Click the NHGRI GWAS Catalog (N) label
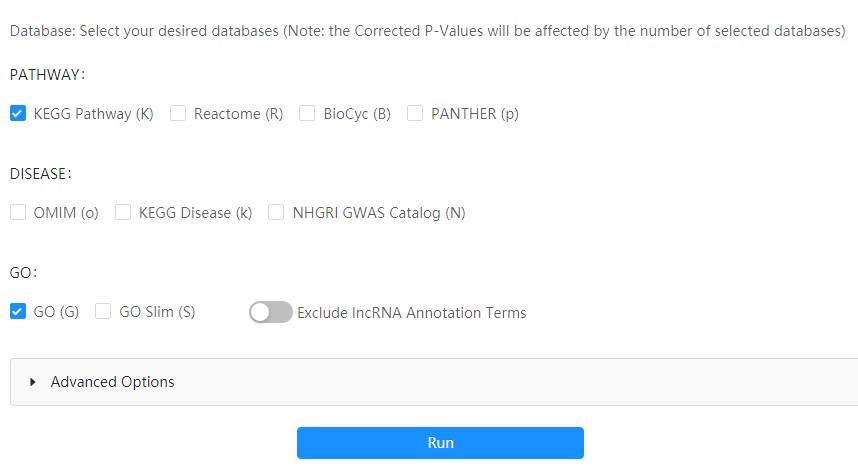 [379, 213]
